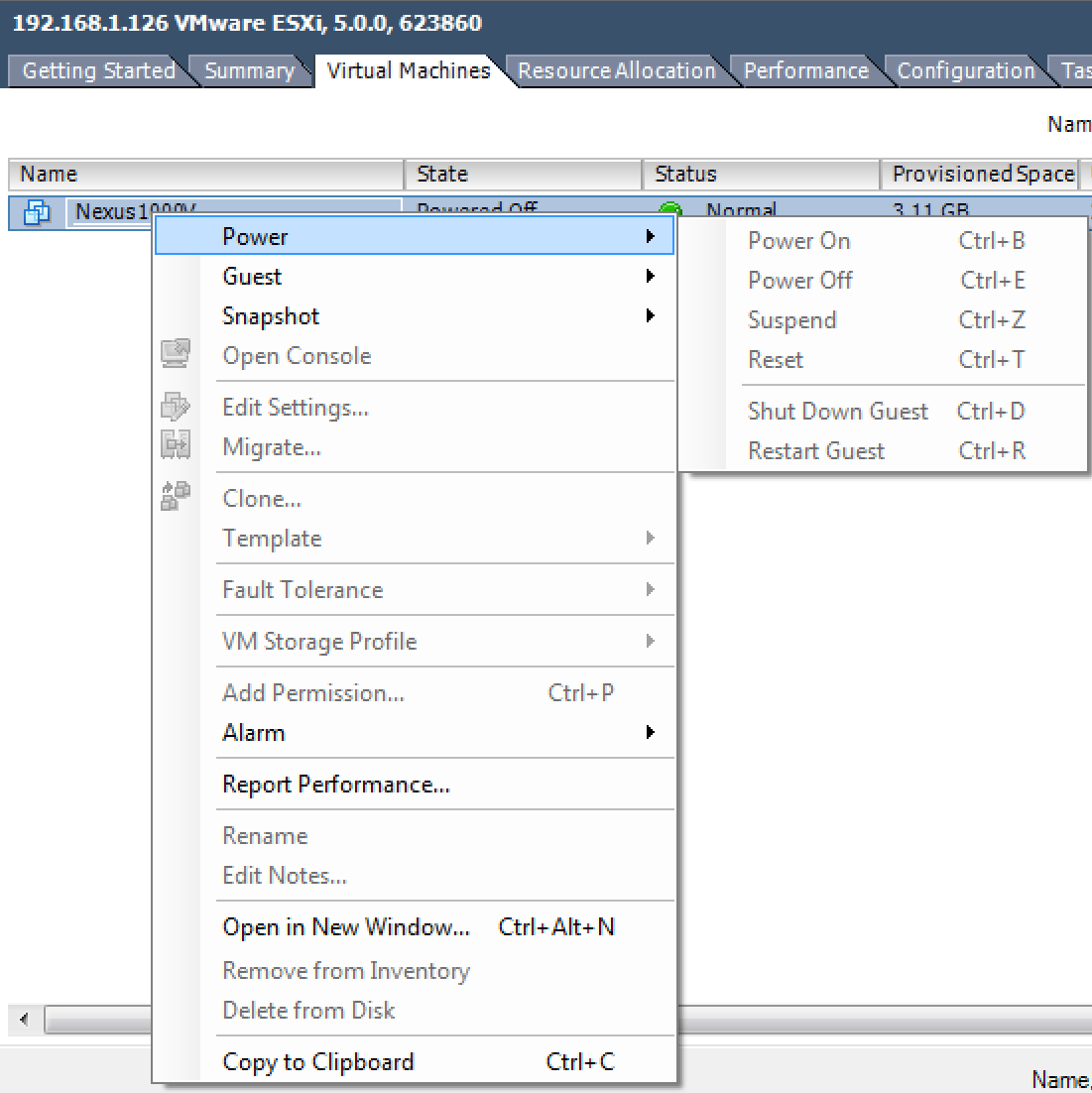
Task: Choose VM Storage Profile menu entry
Action: pyautogui.click(x=414, y=642)
